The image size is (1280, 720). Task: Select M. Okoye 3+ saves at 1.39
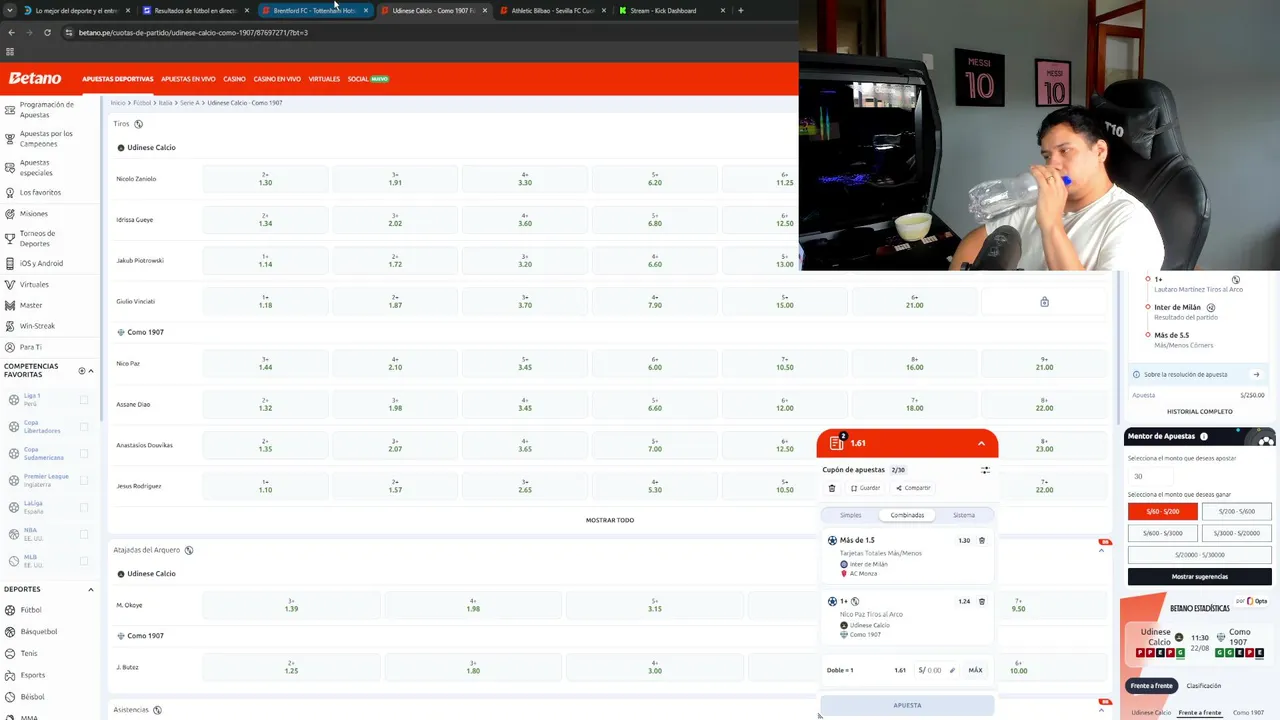(x=291, y=605)
